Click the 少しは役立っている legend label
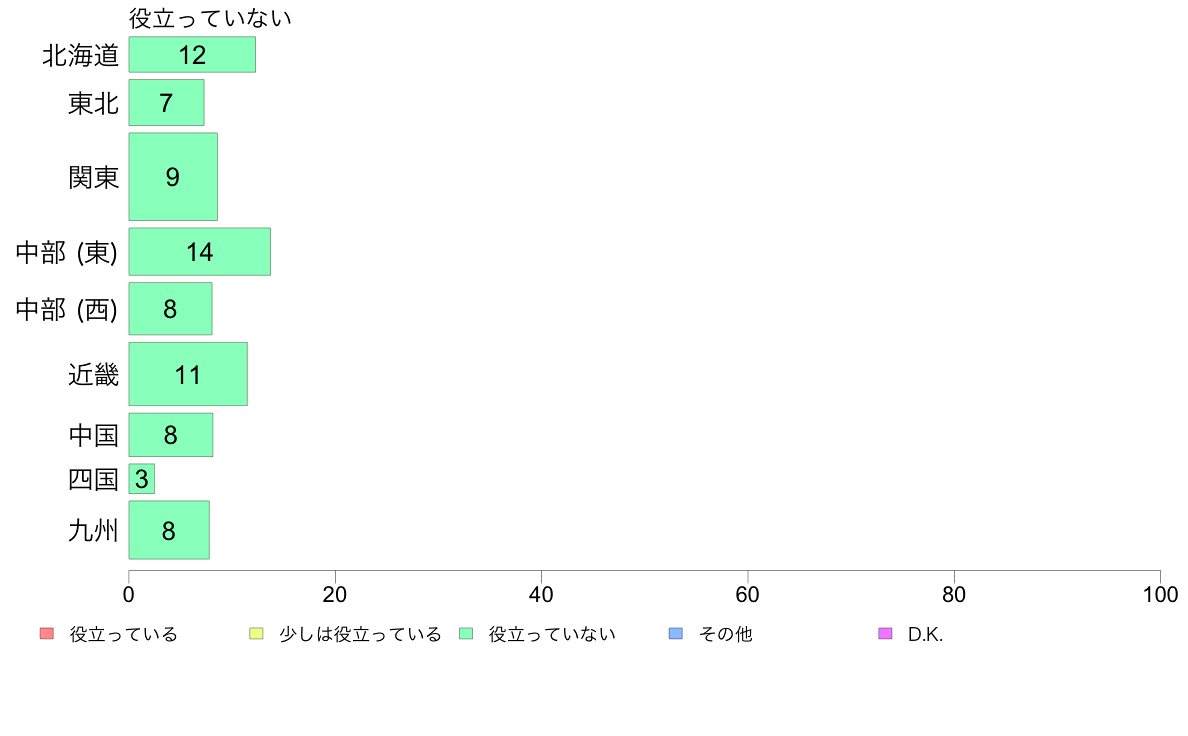1188x736 pixels. 360,634
